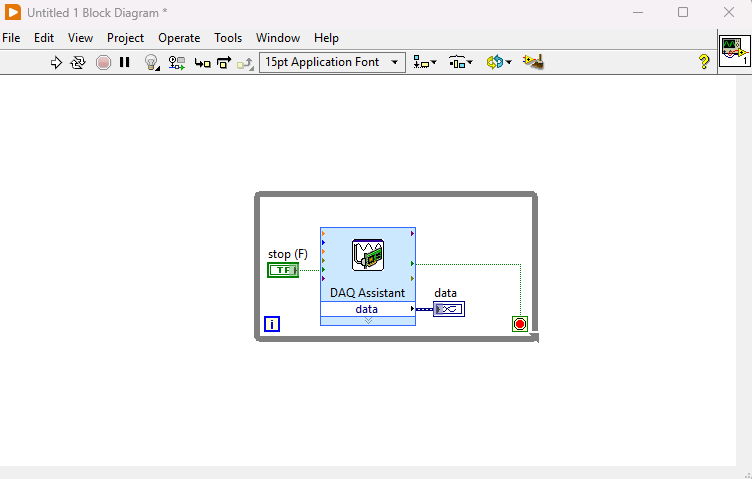Open the Operate menu
The image size is (752, 479).
pyautogui.click(x=179, y=38)
